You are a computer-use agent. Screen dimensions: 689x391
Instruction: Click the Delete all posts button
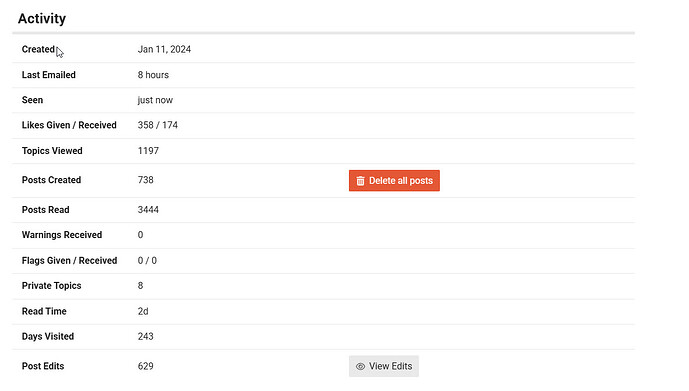[x=394, y=181]
